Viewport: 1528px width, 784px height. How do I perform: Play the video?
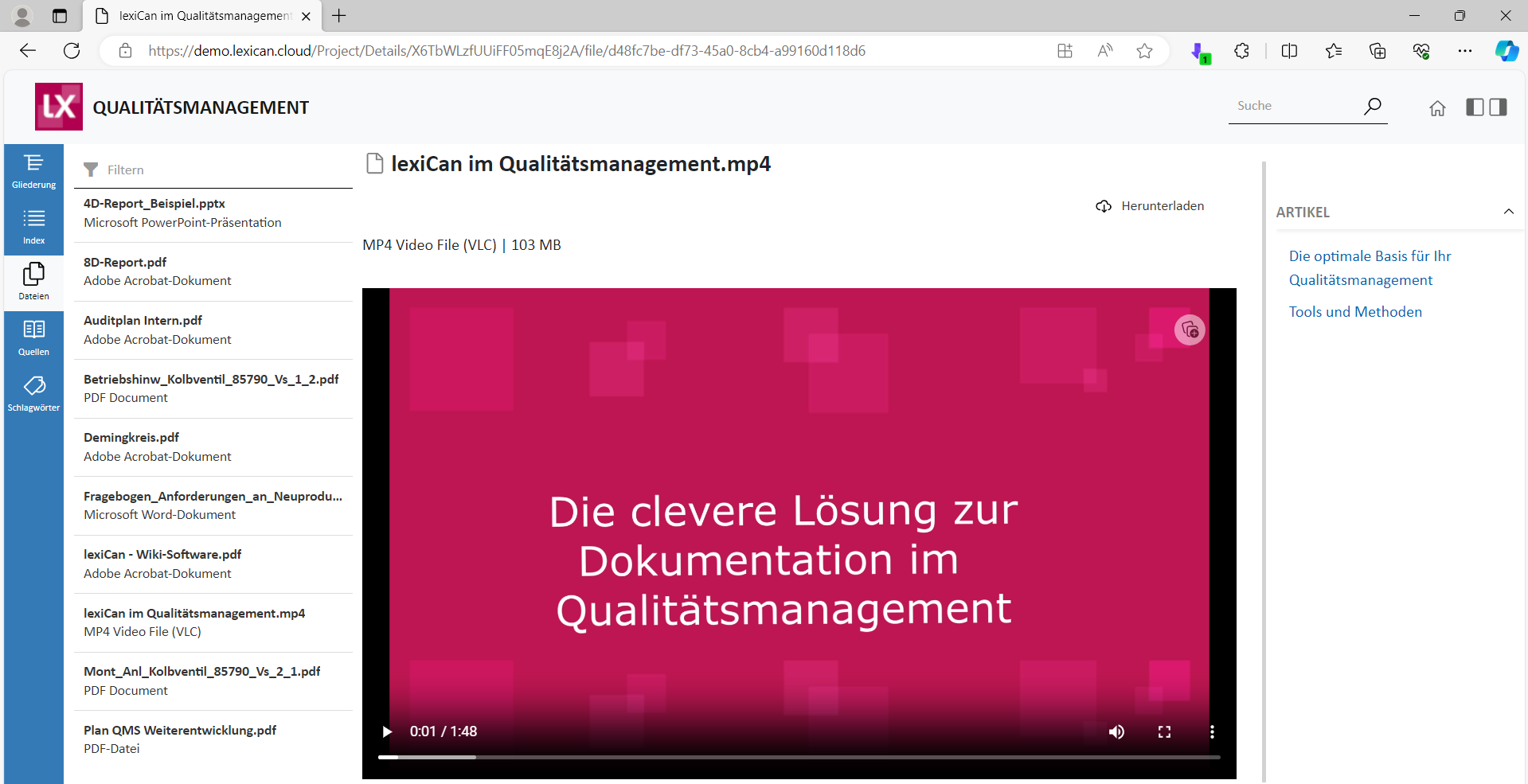pyautogui.click(x=387, y=731)
